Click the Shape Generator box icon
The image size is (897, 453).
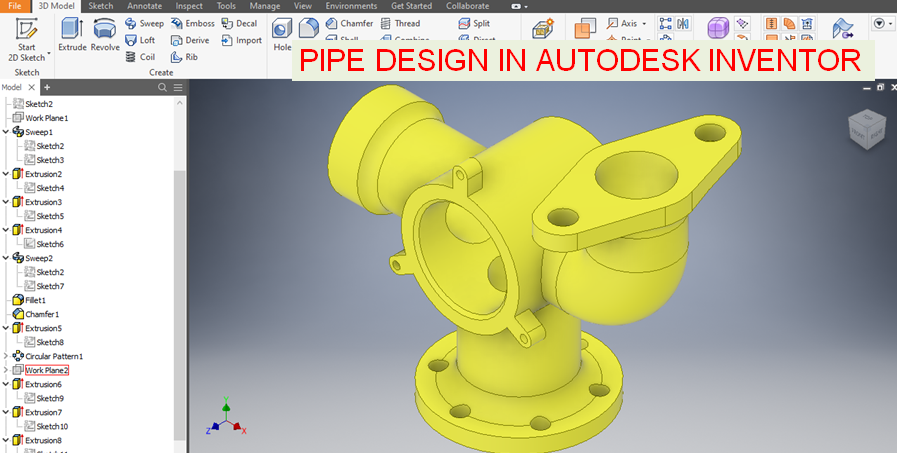pos(543,28)
